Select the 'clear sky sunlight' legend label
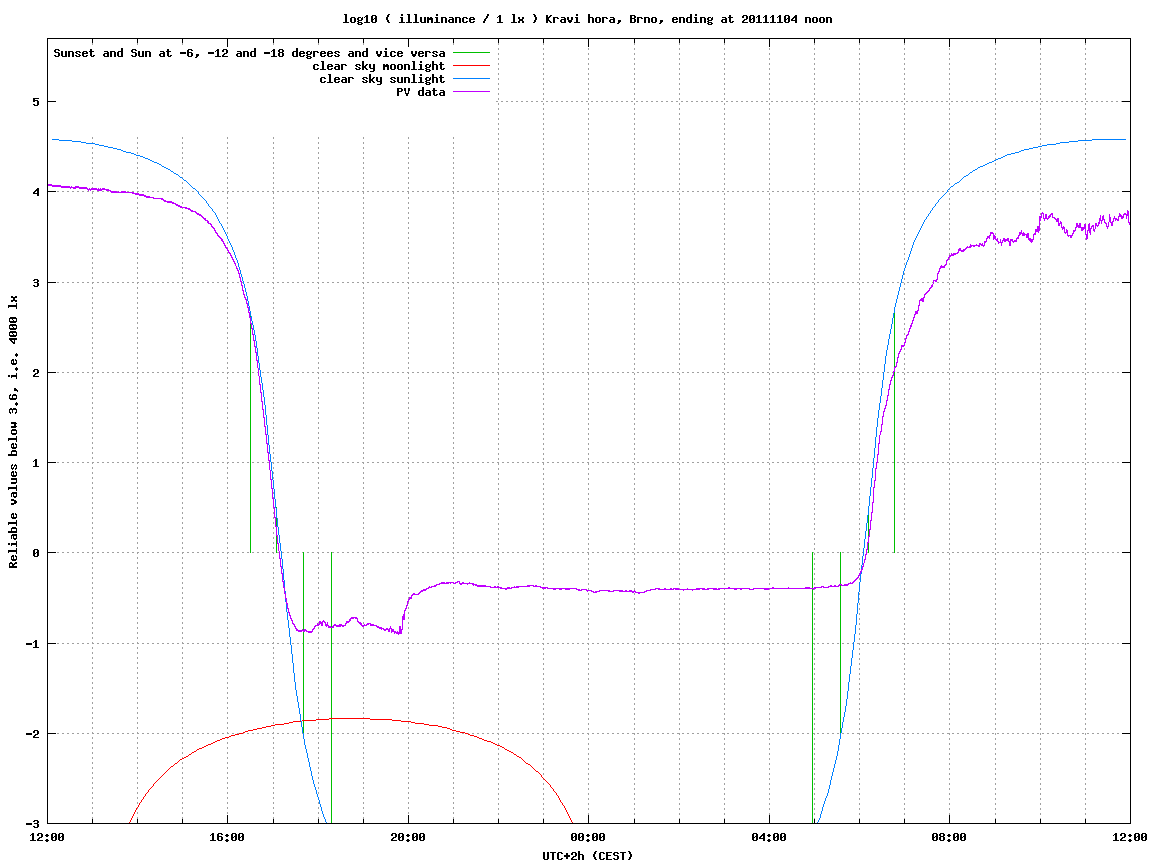Screen dimensions: 1151x863 (x=382, y=79)
